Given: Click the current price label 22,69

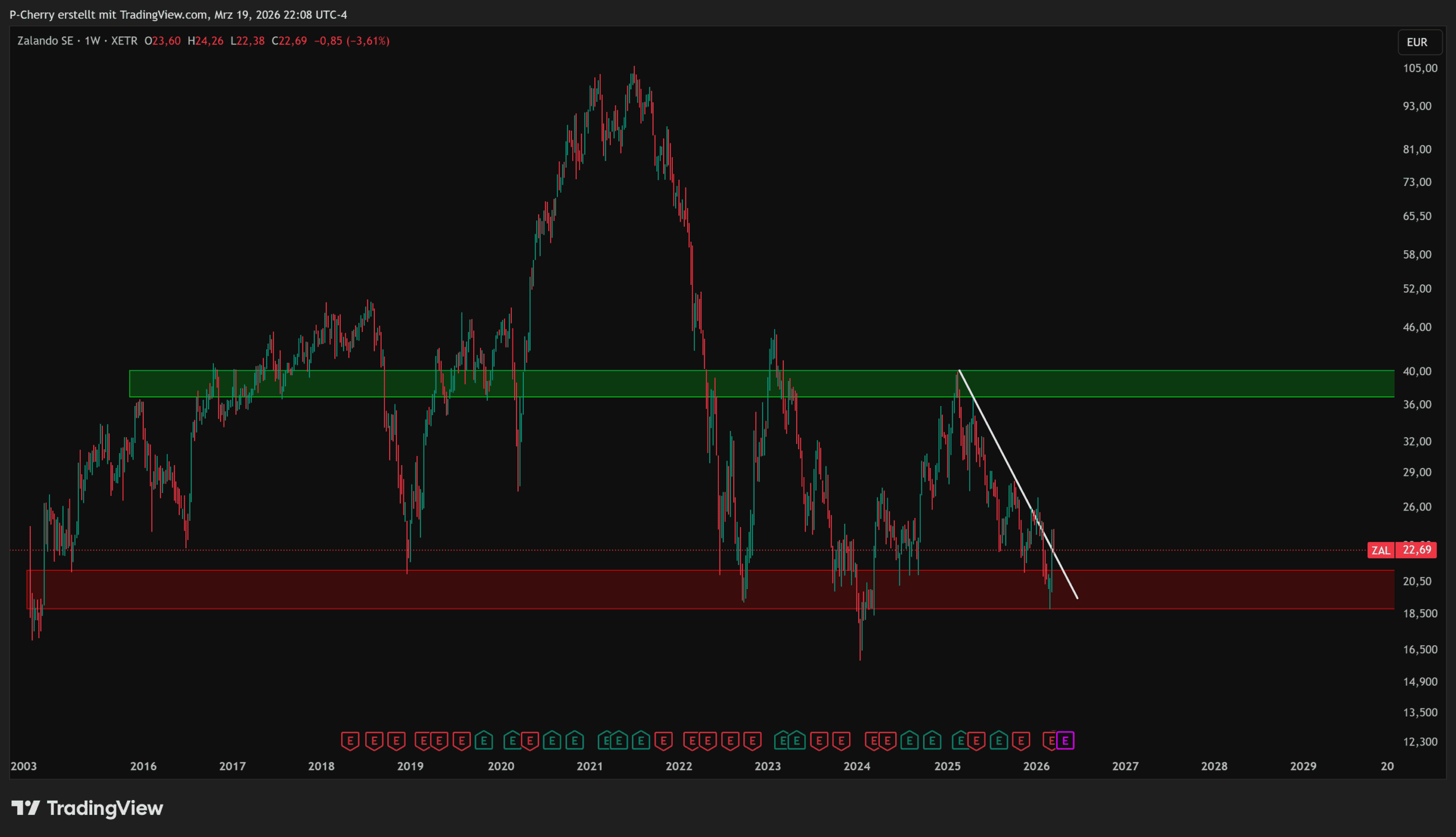Looking at the screenshot, I should [1417, 550].
